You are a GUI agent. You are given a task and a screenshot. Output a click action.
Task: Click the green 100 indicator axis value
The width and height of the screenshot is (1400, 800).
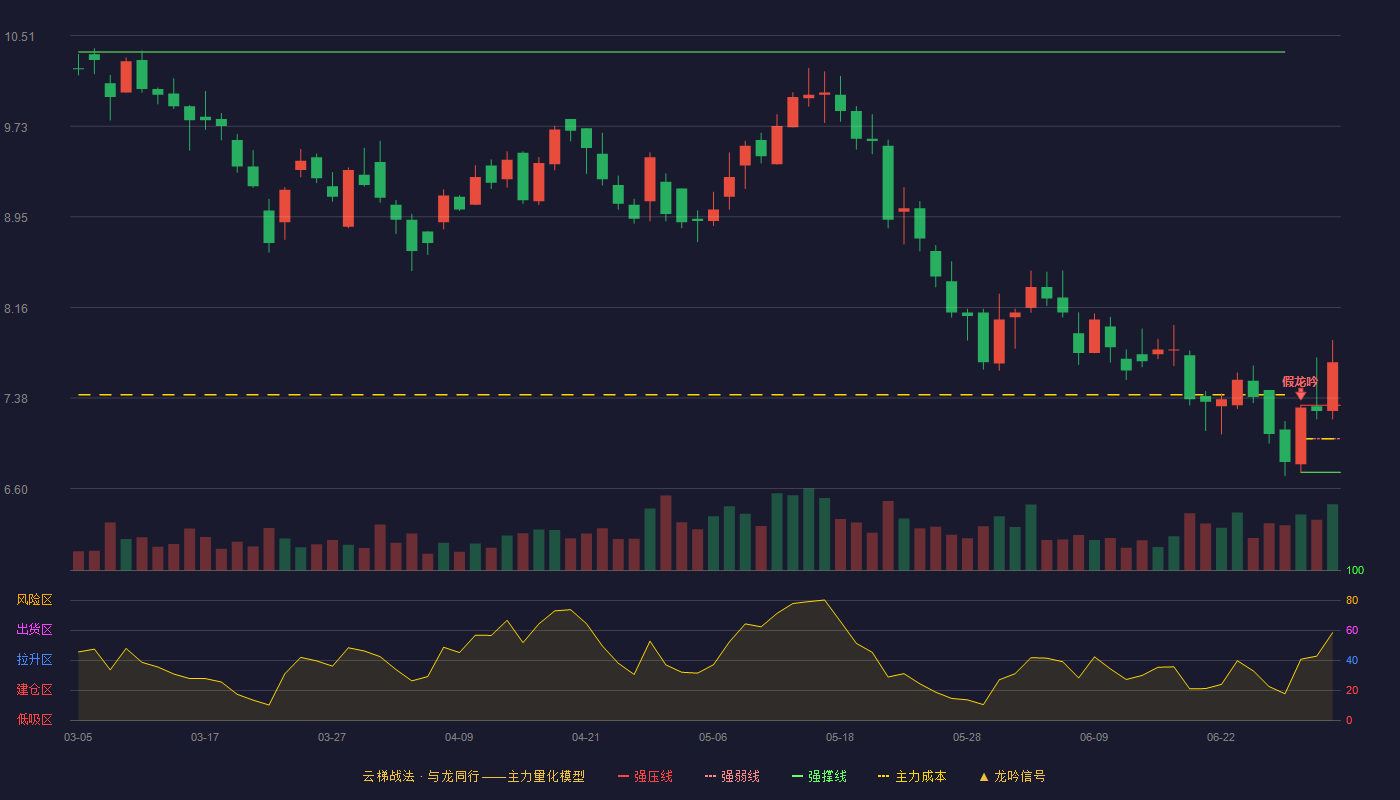pyautogui.click(x=1355, y=571)
